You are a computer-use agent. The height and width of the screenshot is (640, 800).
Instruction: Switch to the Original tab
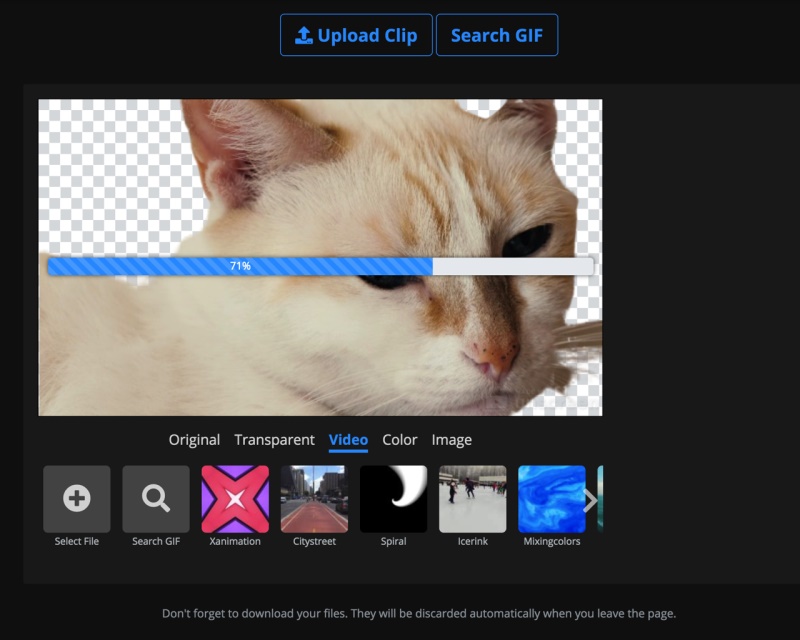click(194, 440)
